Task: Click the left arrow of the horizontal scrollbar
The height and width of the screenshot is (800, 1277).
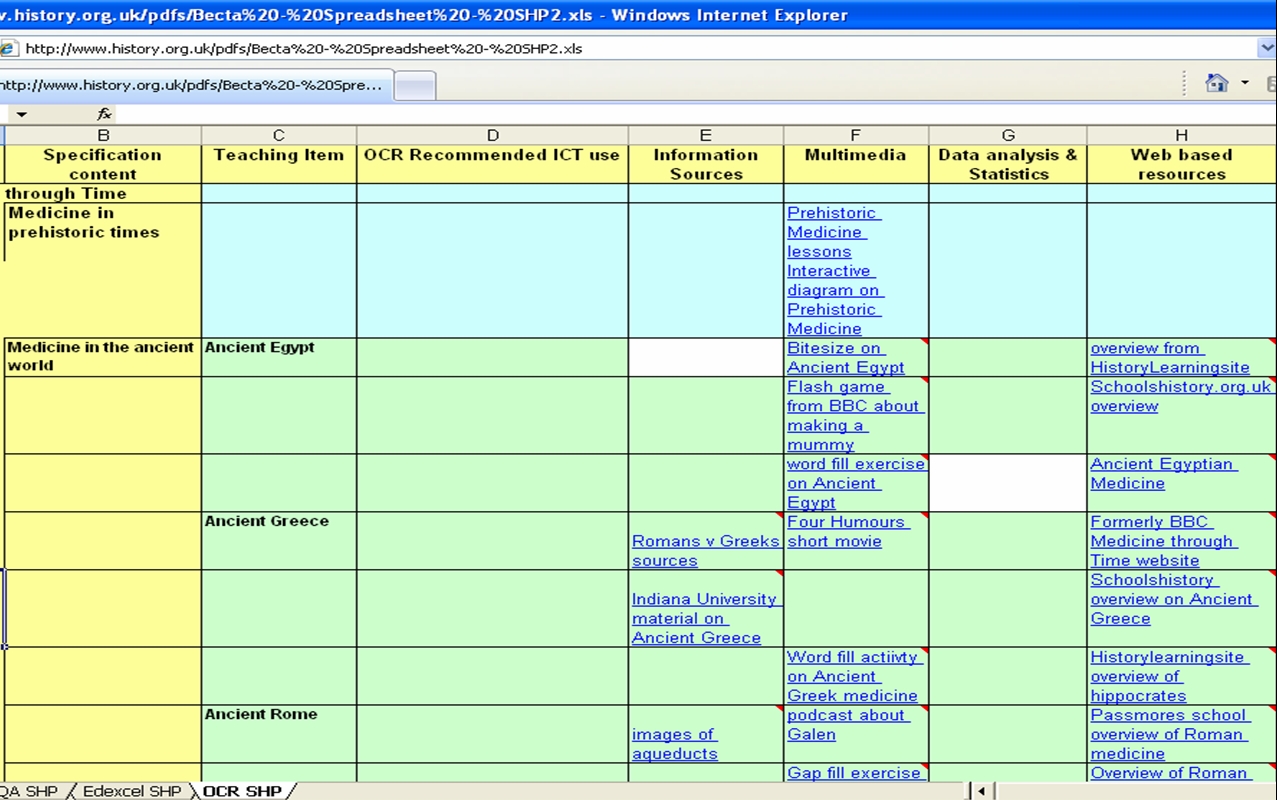Action: pos(981,790)
